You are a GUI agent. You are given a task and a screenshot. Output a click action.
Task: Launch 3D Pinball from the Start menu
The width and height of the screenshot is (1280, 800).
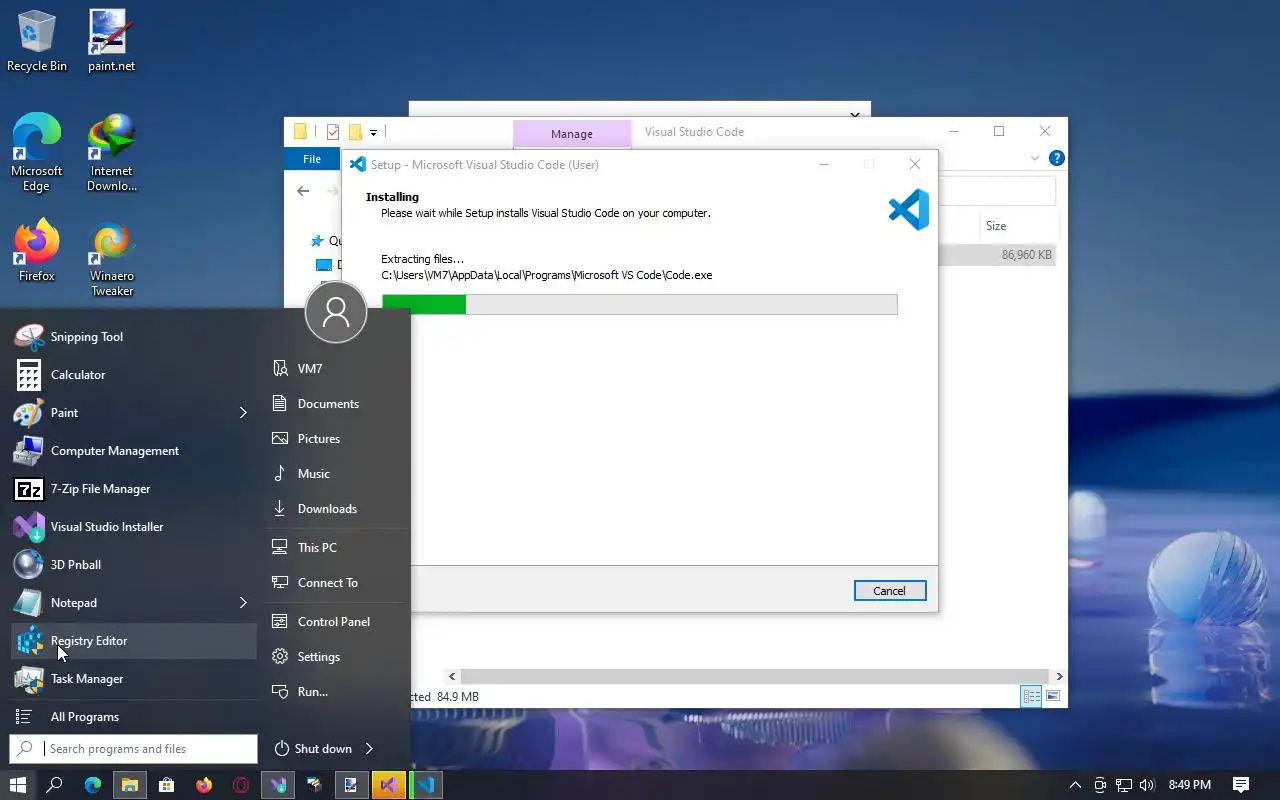click(133, 565)
